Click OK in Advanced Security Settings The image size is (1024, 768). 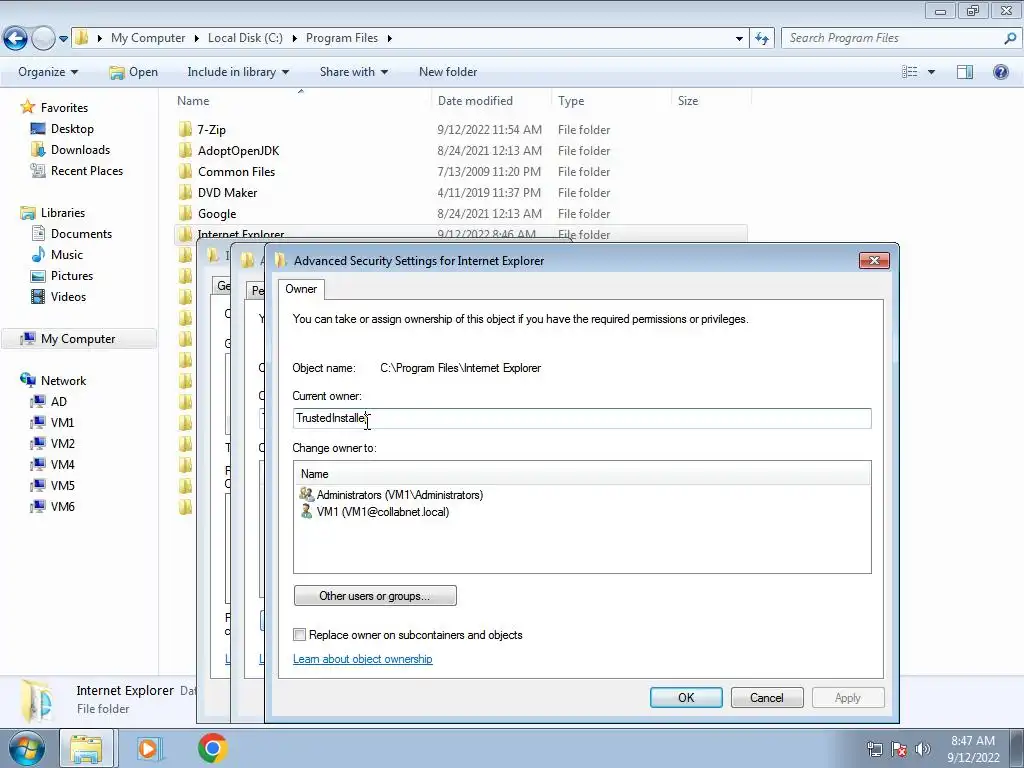[x=686, y=697]
